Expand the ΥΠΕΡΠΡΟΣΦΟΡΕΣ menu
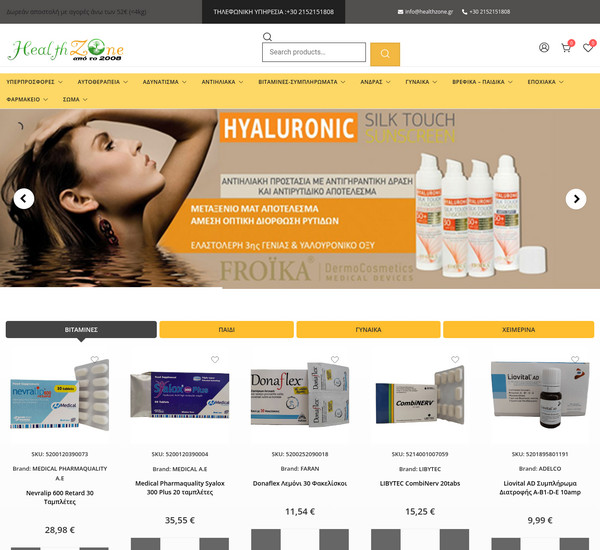The height and width of the screenshot is (550, 600). 34,82
